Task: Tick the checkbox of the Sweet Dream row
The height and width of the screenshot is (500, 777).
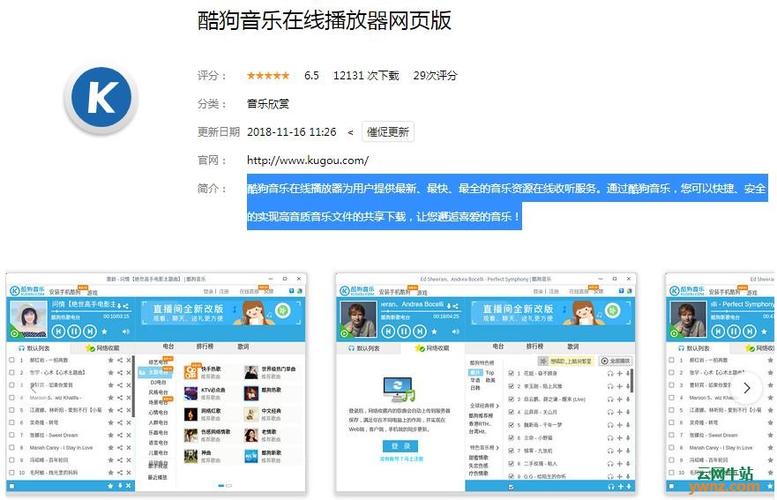Action: (11, 435)
